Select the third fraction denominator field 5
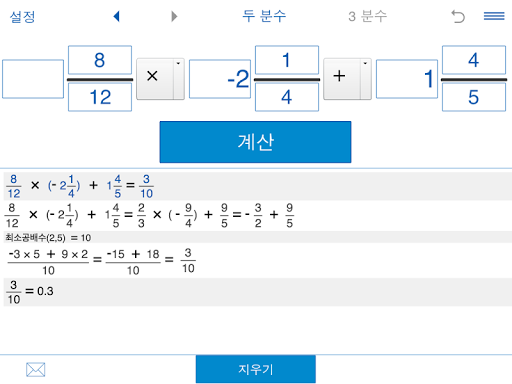 click(474, 97)
